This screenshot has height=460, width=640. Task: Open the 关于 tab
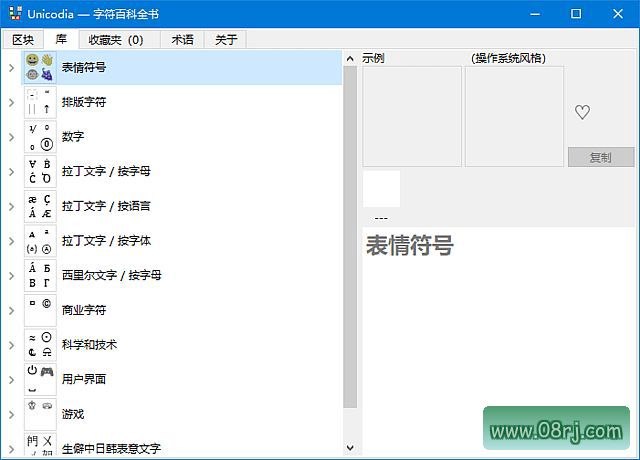pyautogui.click(x=226, y=40)
